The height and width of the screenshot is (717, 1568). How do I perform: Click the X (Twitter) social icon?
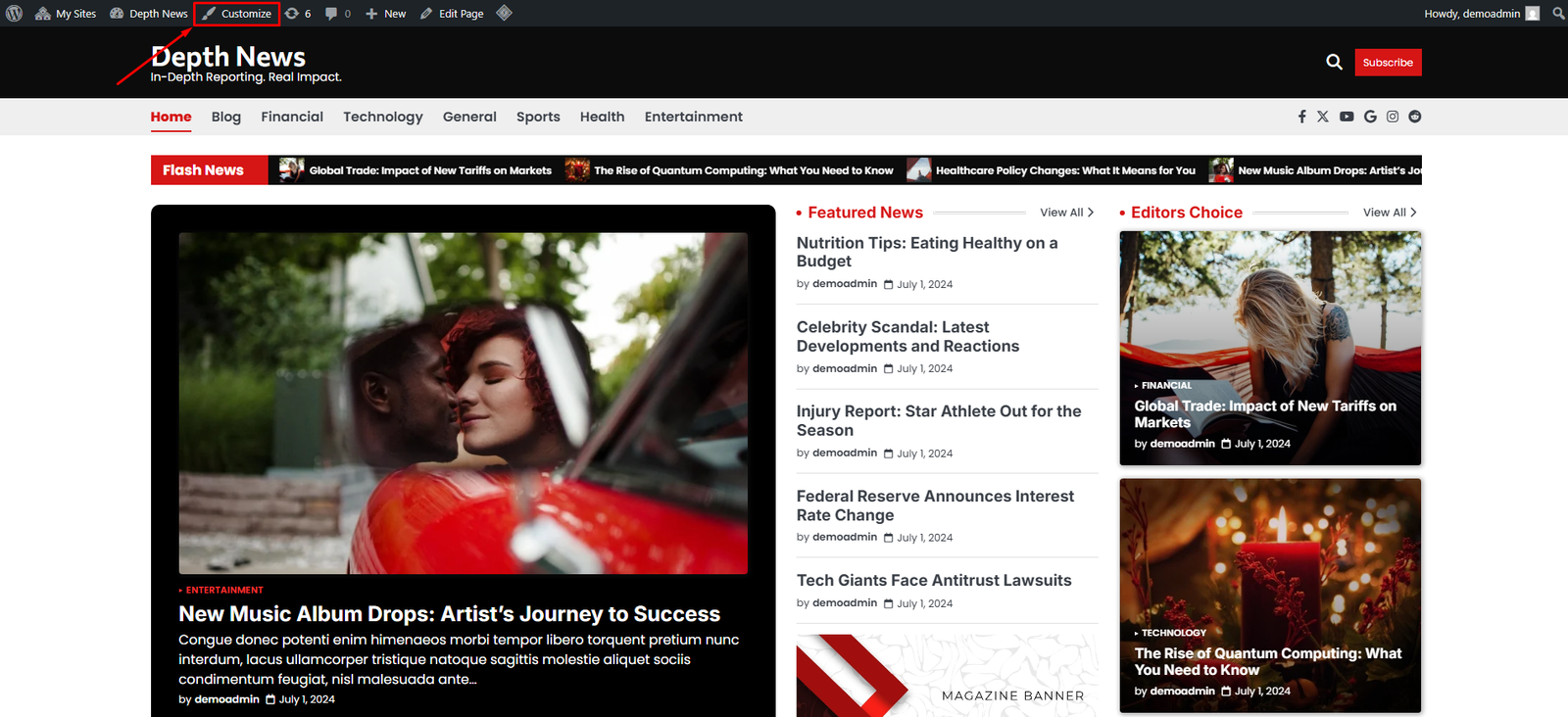click(x=1323, y=117)
